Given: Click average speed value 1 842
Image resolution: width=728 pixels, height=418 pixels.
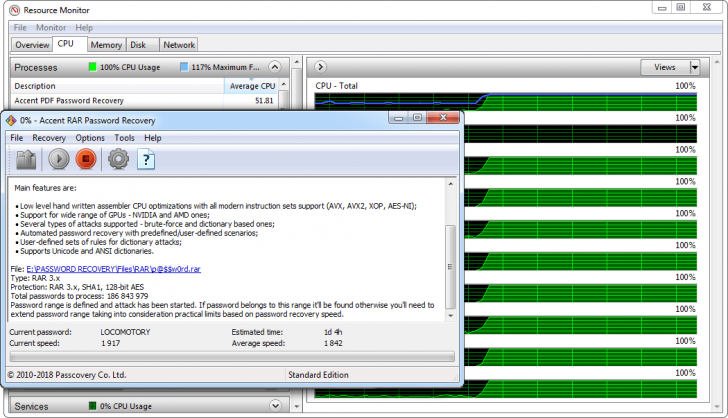Looking at the screenshot, I should point(333,343).
